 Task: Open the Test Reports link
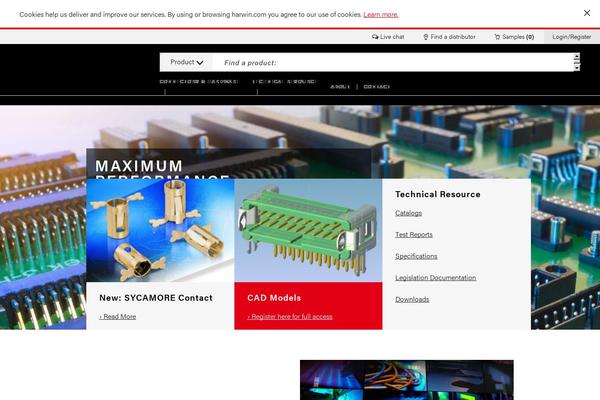414,235
